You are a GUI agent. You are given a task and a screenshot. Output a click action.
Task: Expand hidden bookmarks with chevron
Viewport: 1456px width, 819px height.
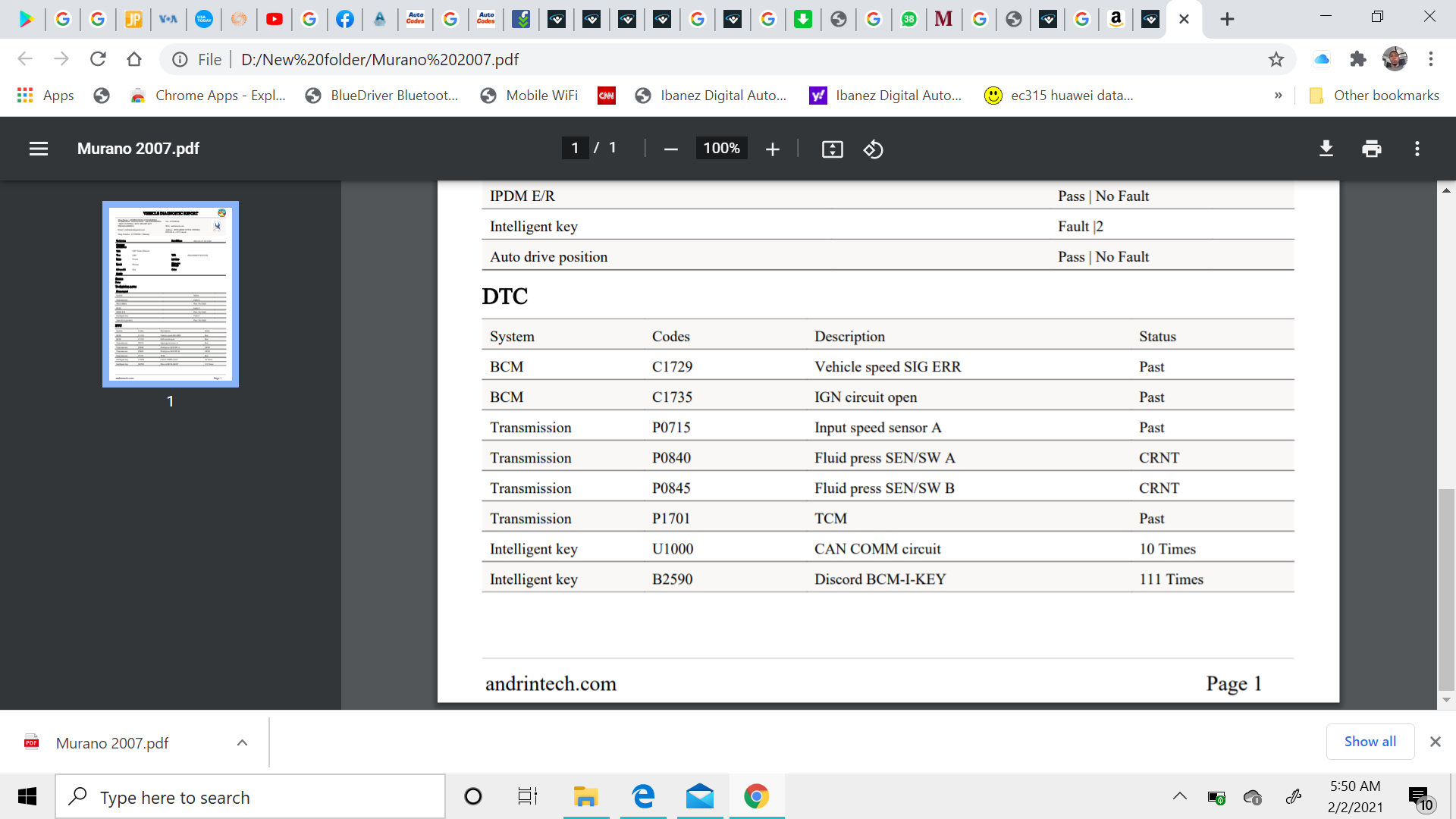pos(1278,96)
